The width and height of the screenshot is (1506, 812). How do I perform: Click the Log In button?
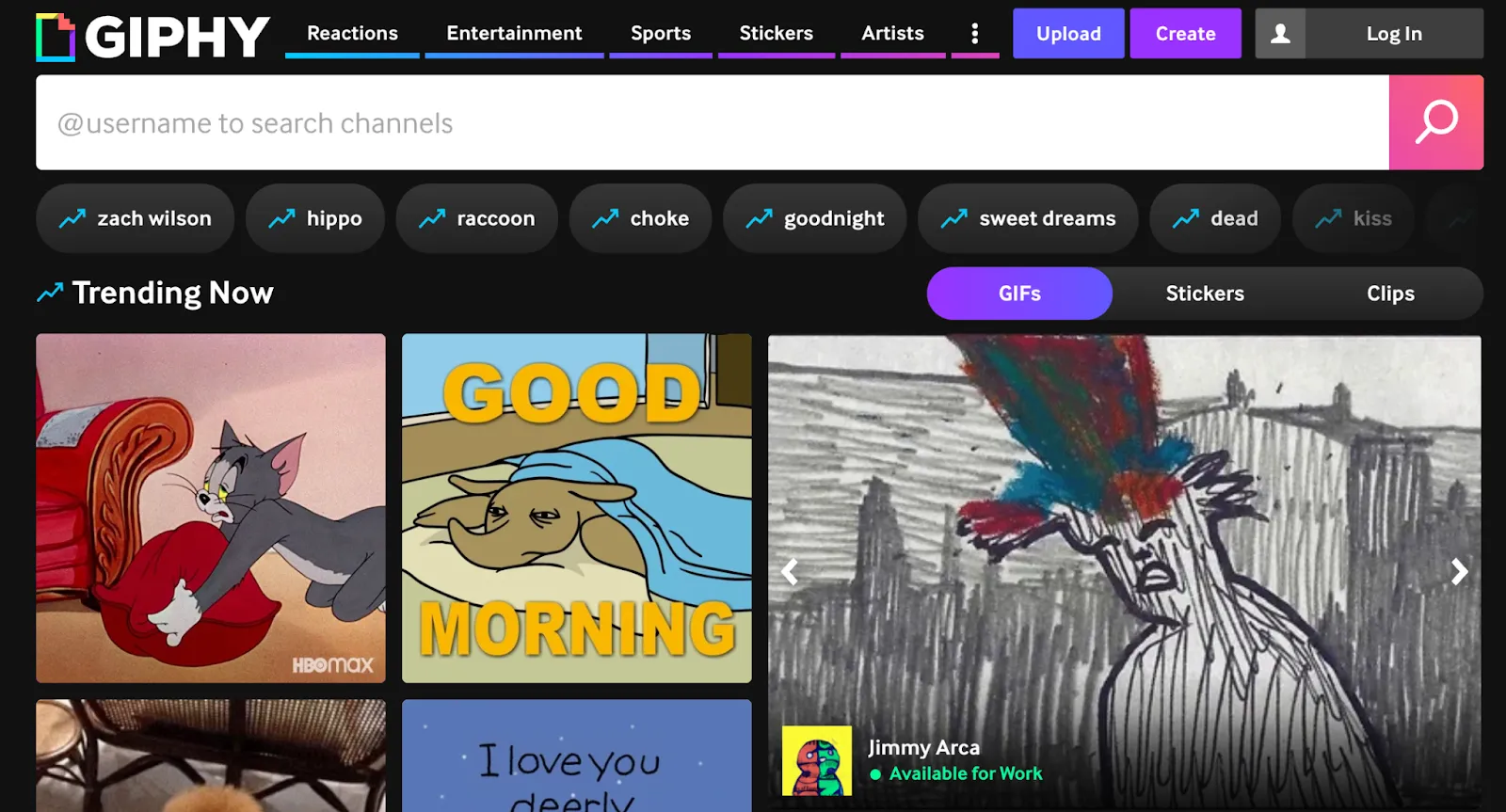coord(1394,34)
